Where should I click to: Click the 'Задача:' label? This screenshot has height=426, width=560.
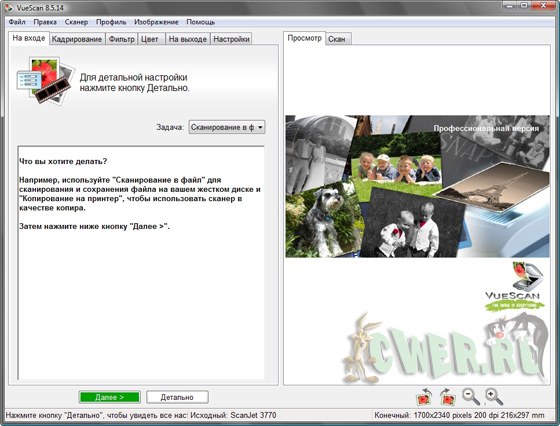170,127
